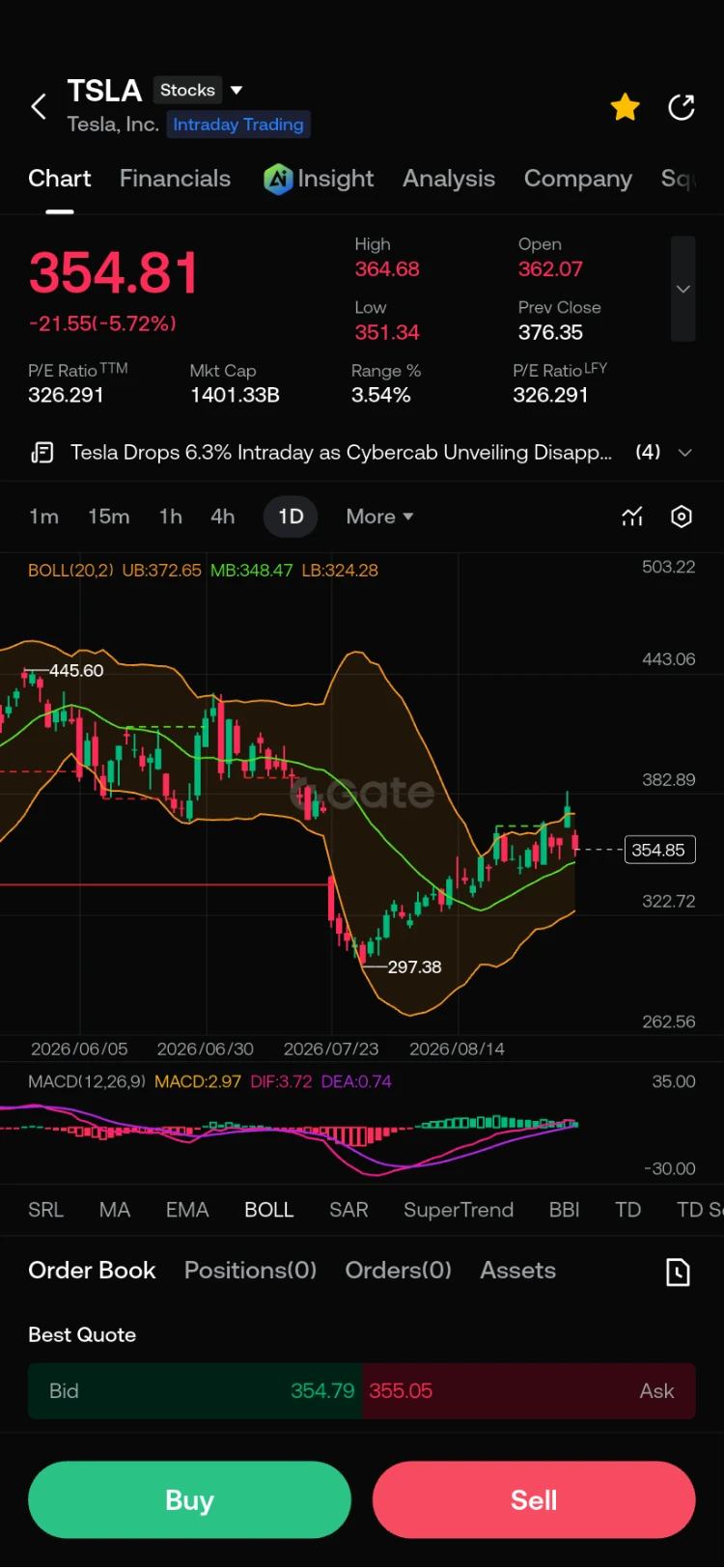Open the Assets tab
Screen dimensions: 724x1568
[518, 1271]
